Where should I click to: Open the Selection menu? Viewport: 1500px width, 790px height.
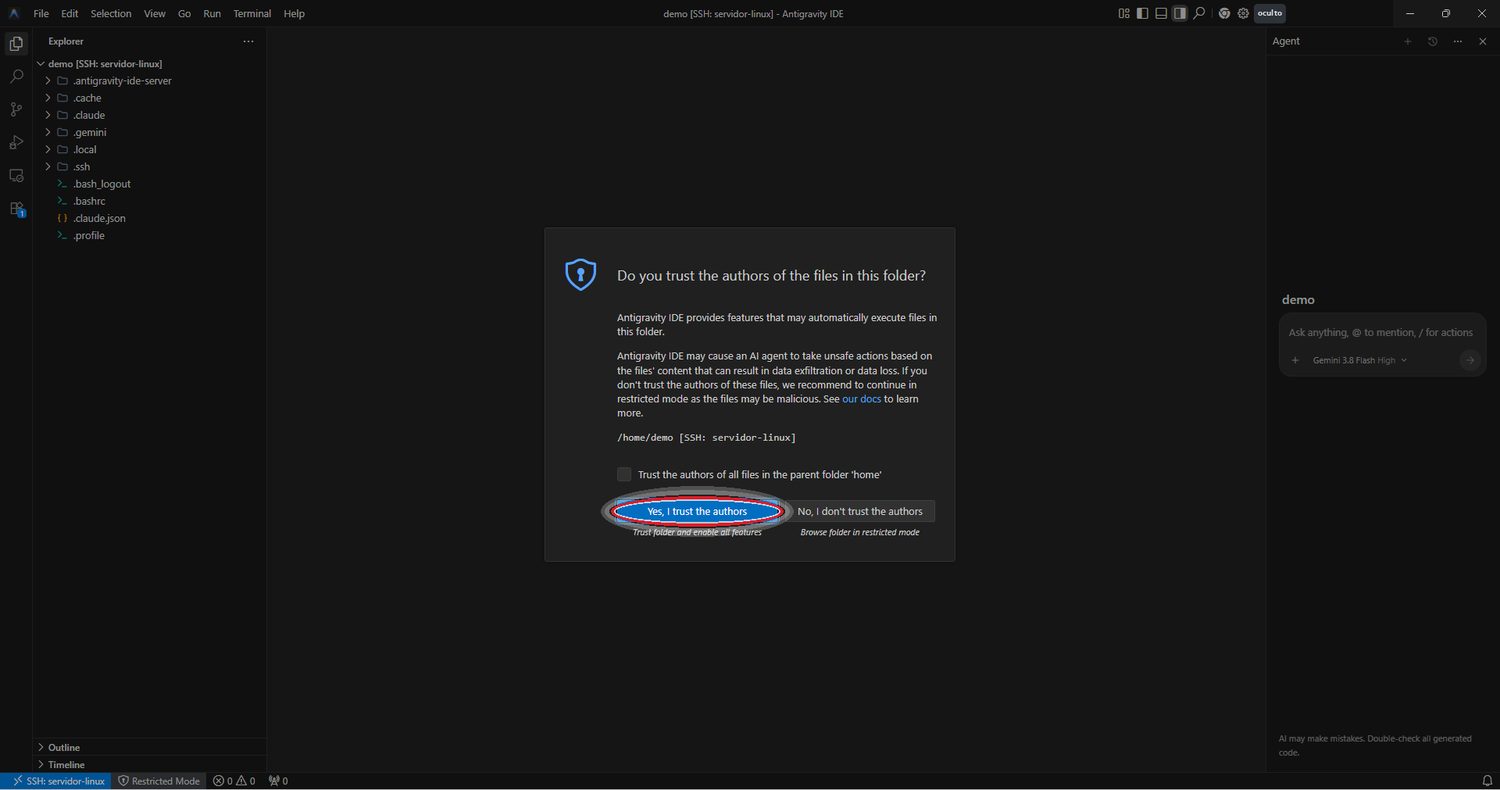(111, 13)
